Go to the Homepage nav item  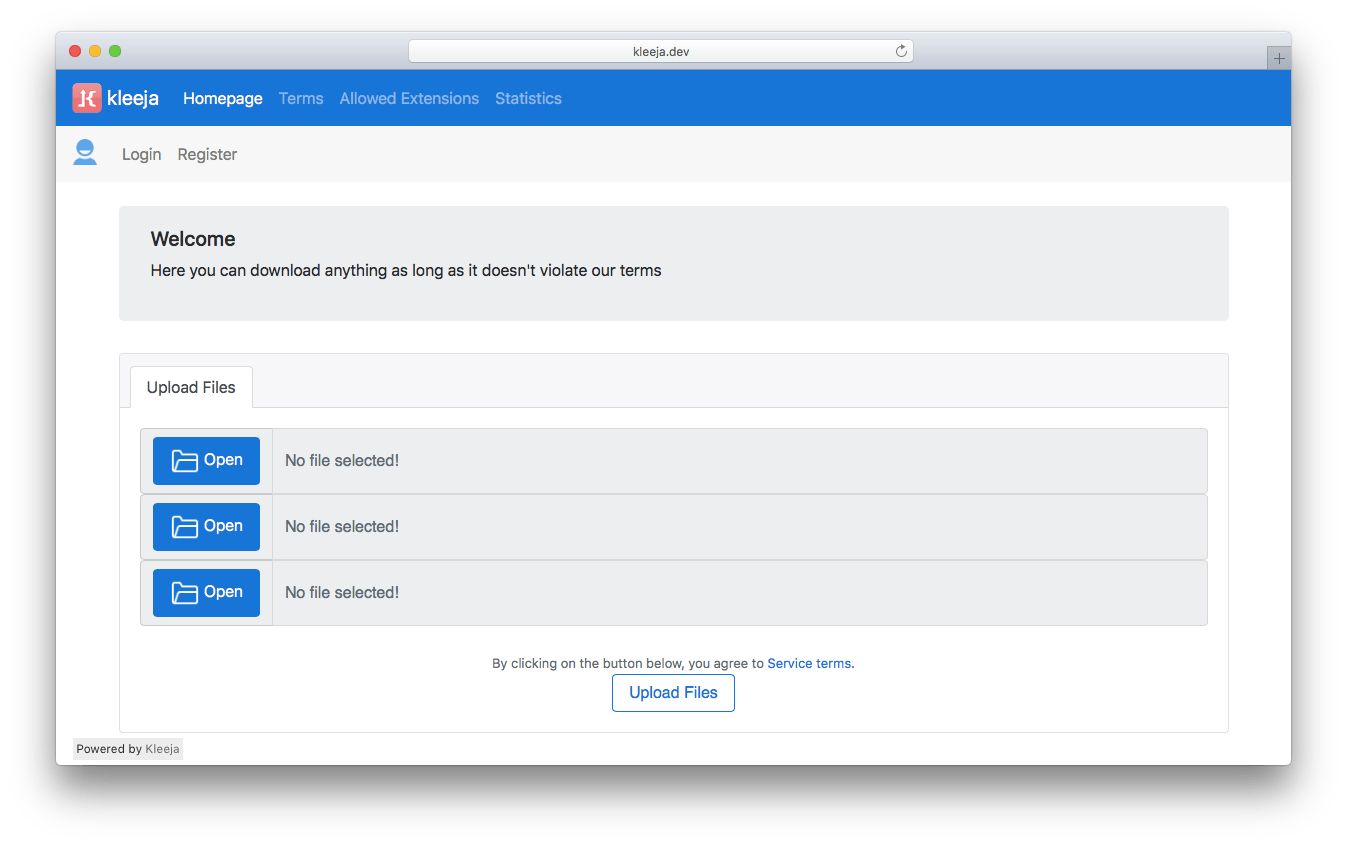pos(222,98)
